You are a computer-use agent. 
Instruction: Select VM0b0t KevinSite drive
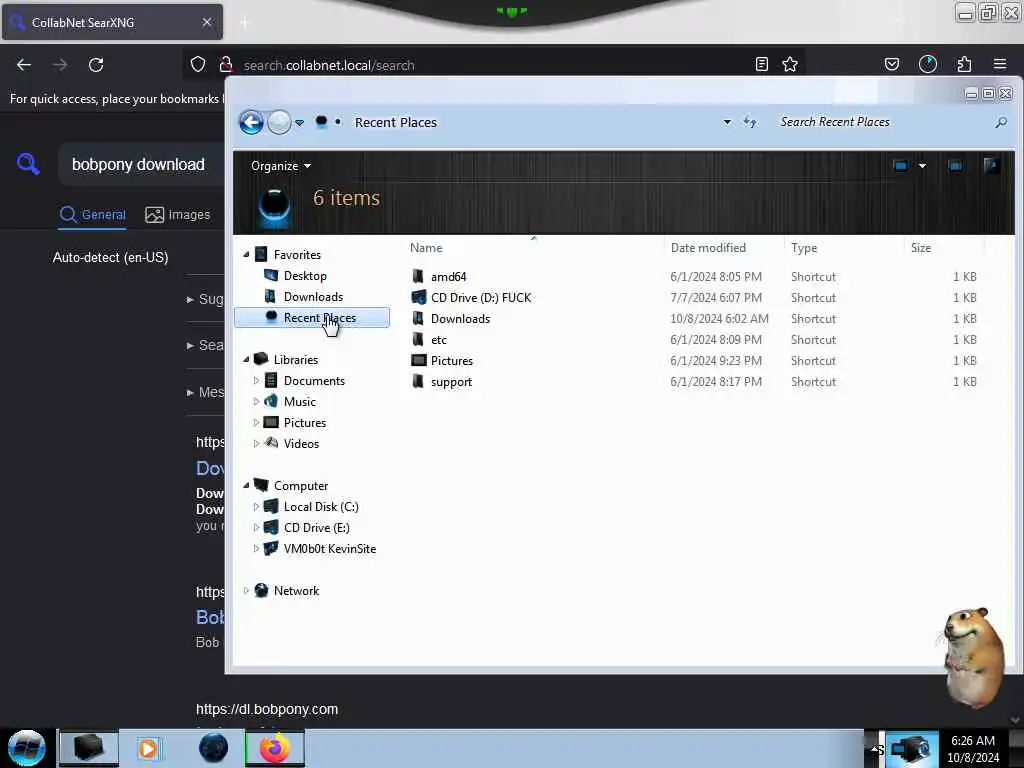tap(329, 549)
